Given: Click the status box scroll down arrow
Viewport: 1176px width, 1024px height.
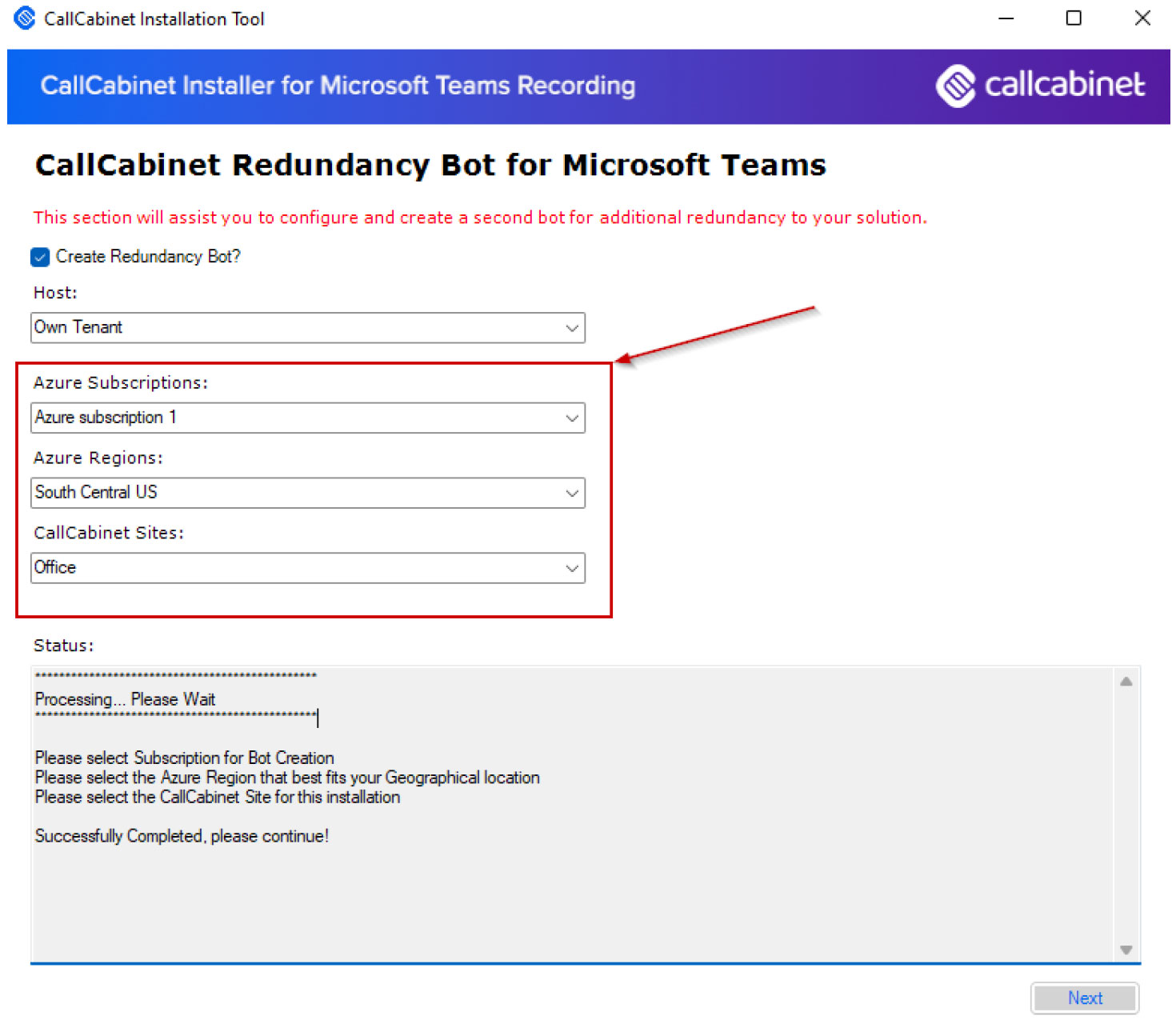Looking at the screenshot, I should 1126,950.
